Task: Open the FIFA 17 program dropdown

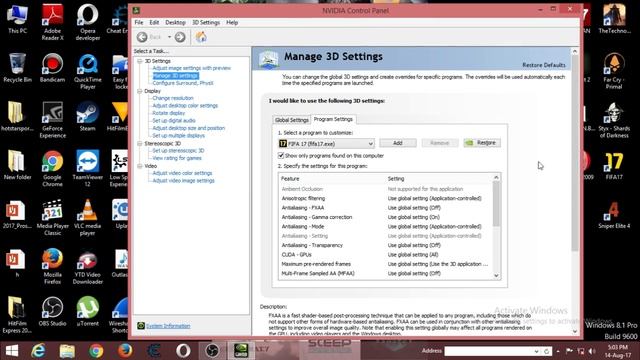Action: (x=326, y=144)
